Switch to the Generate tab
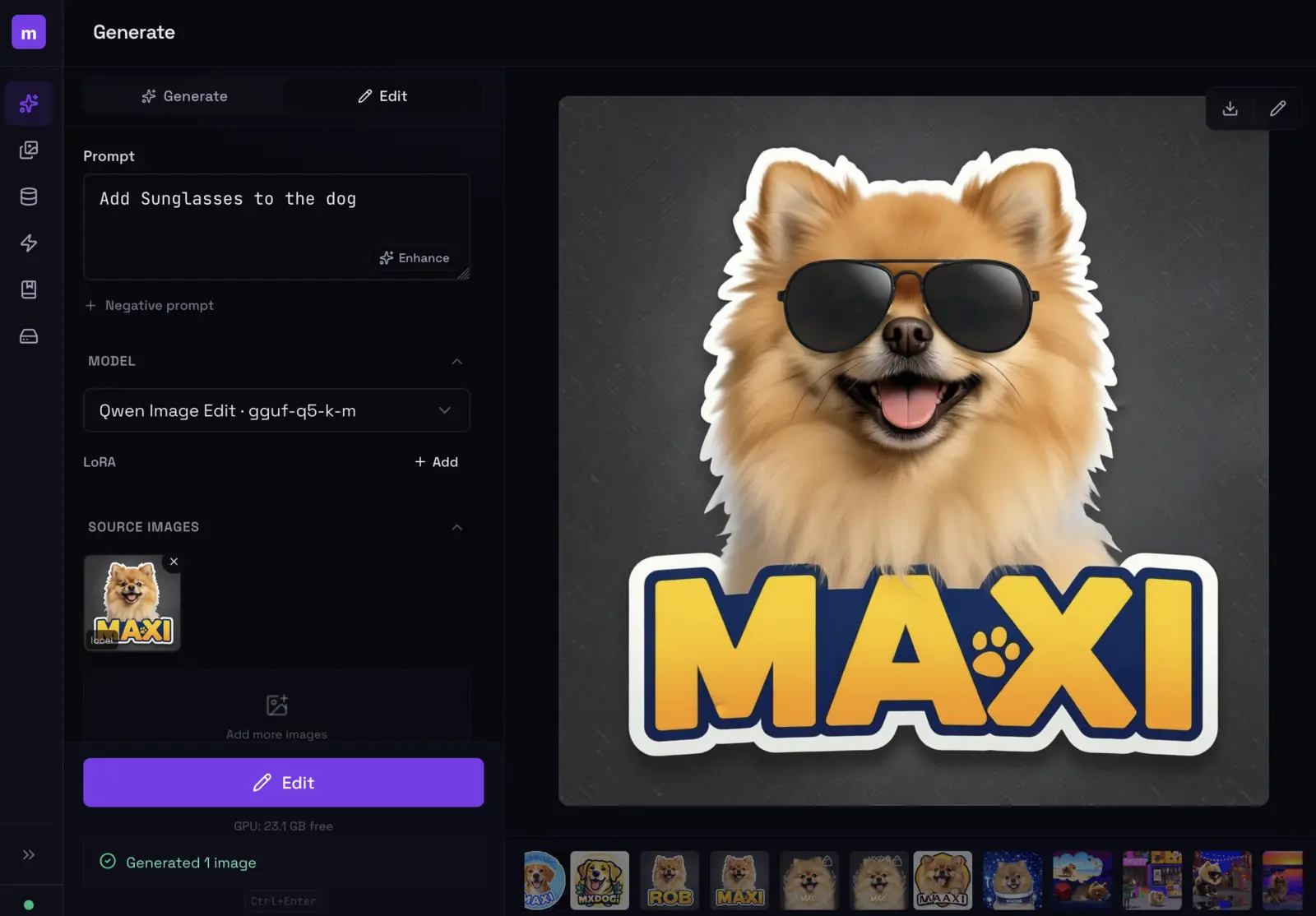Screen dimensions: 1316x916 (184, 95)
